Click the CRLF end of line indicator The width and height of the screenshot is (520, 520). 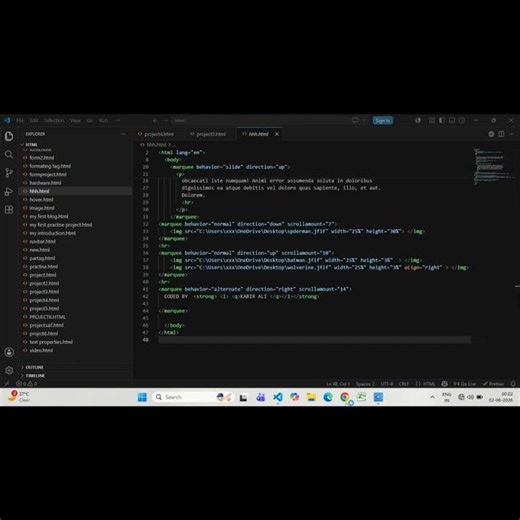click(404, 384)
